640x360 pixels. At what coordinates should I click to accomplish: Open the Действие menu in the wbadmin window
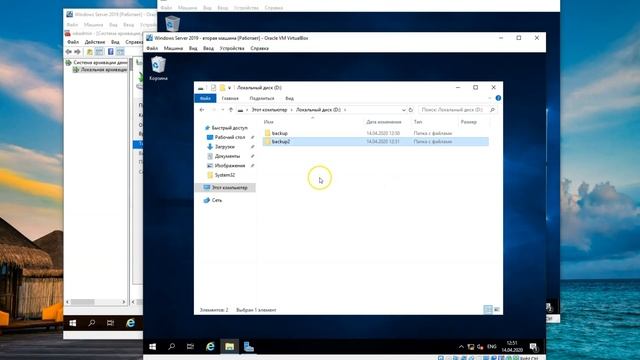pyautogui.click(x=95, y=42)
